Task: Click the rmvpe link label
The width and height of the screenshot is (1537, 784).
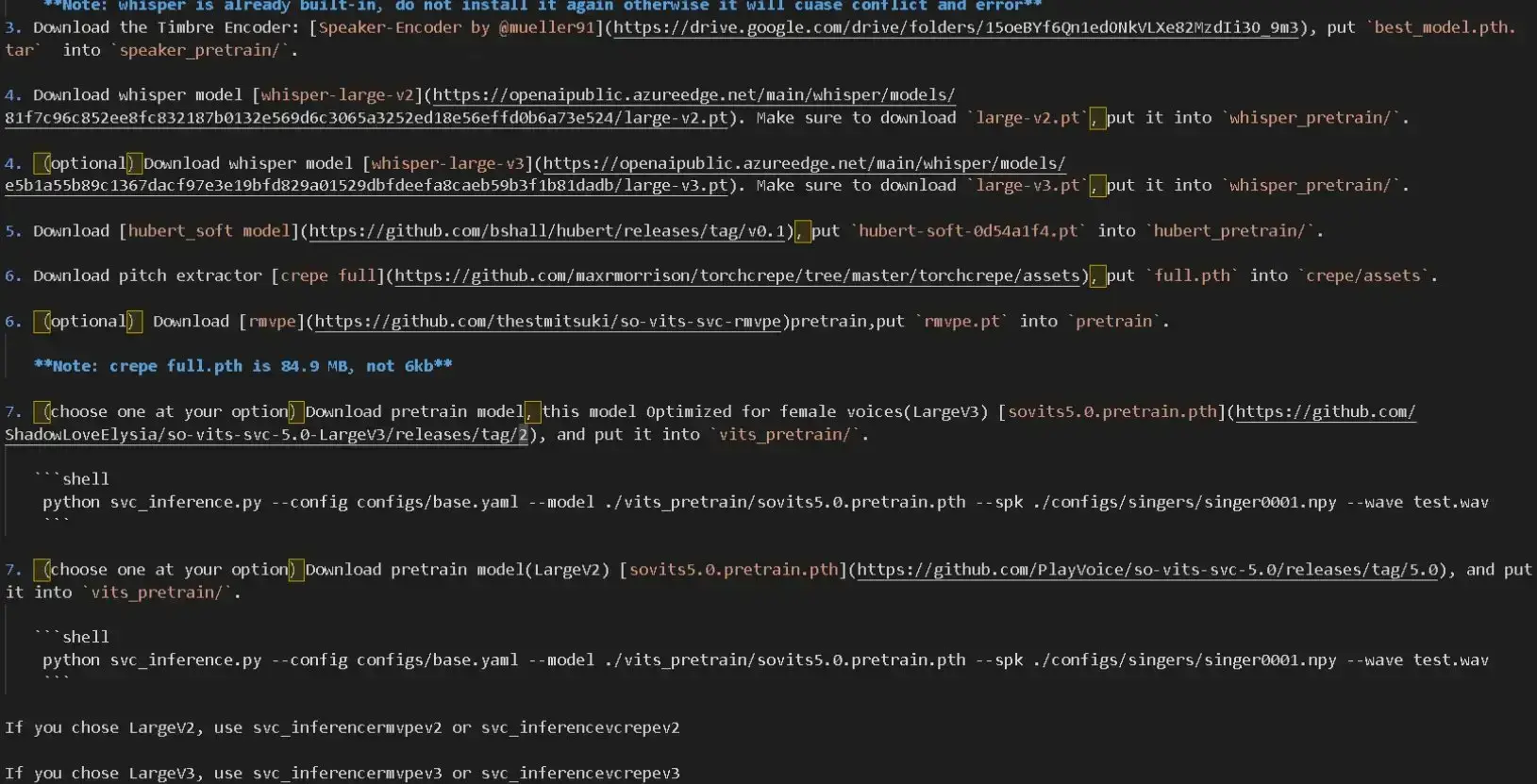Action: click(x=273, y=321)
